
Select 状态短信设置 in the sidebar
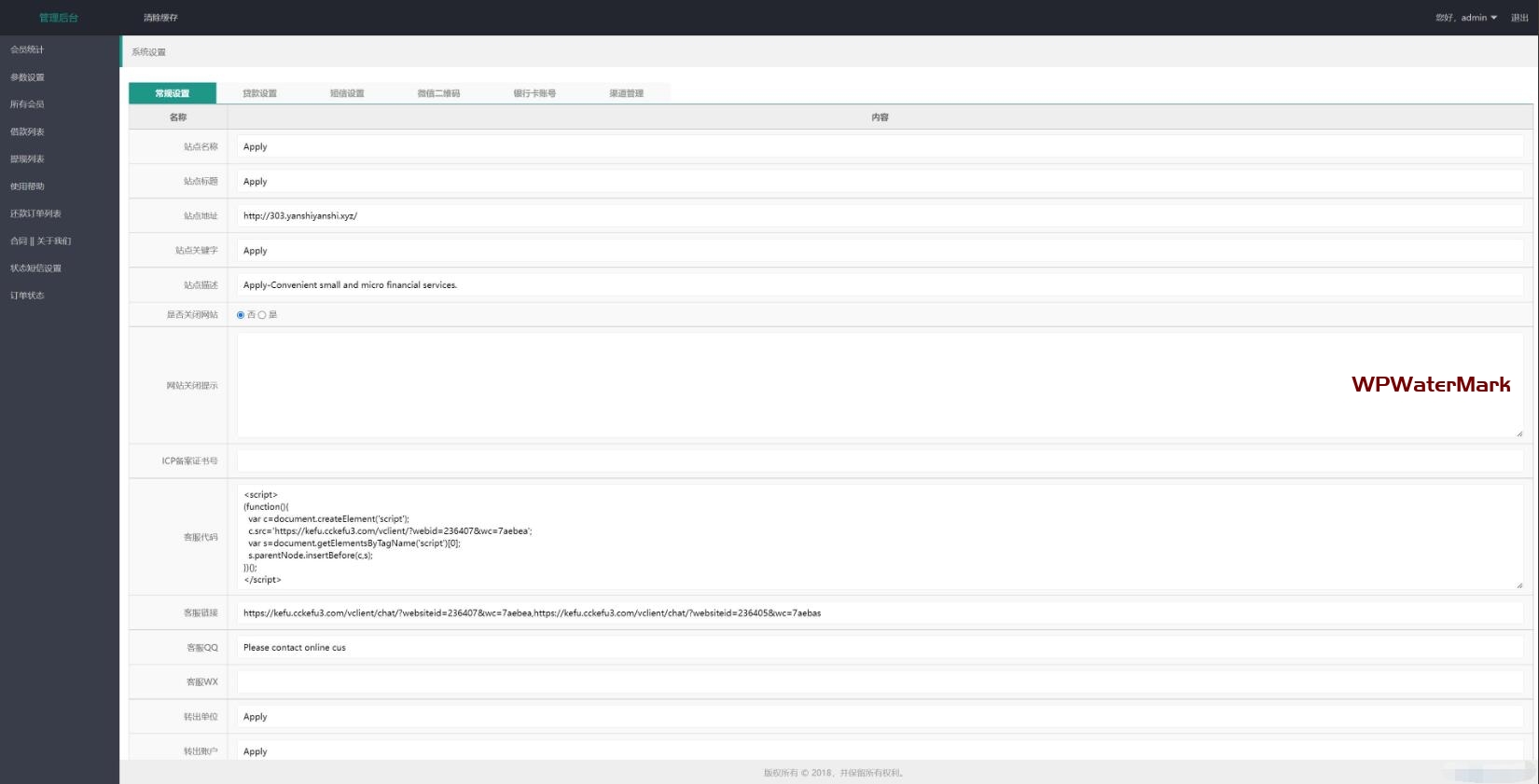pyautogui.click(x=35, y=268)
